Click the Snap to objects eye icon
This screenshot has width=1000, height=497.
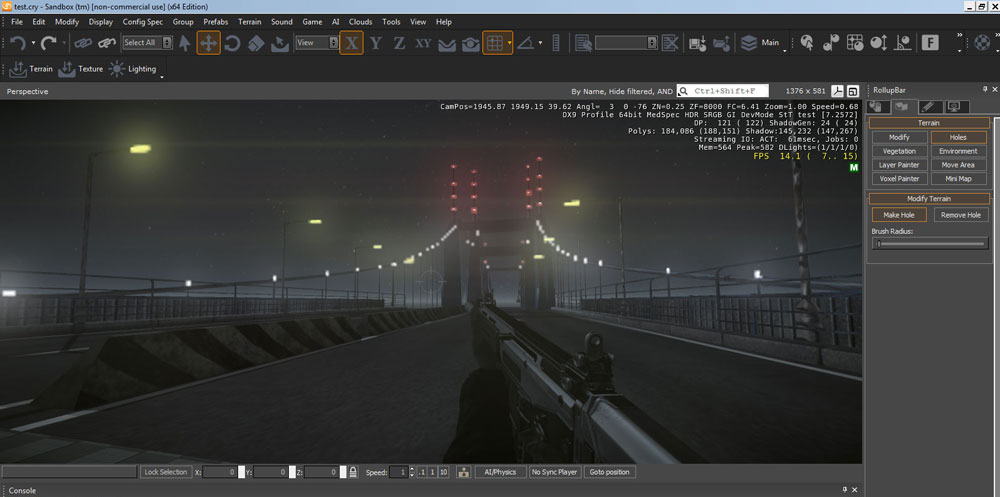tap(471, 44)
